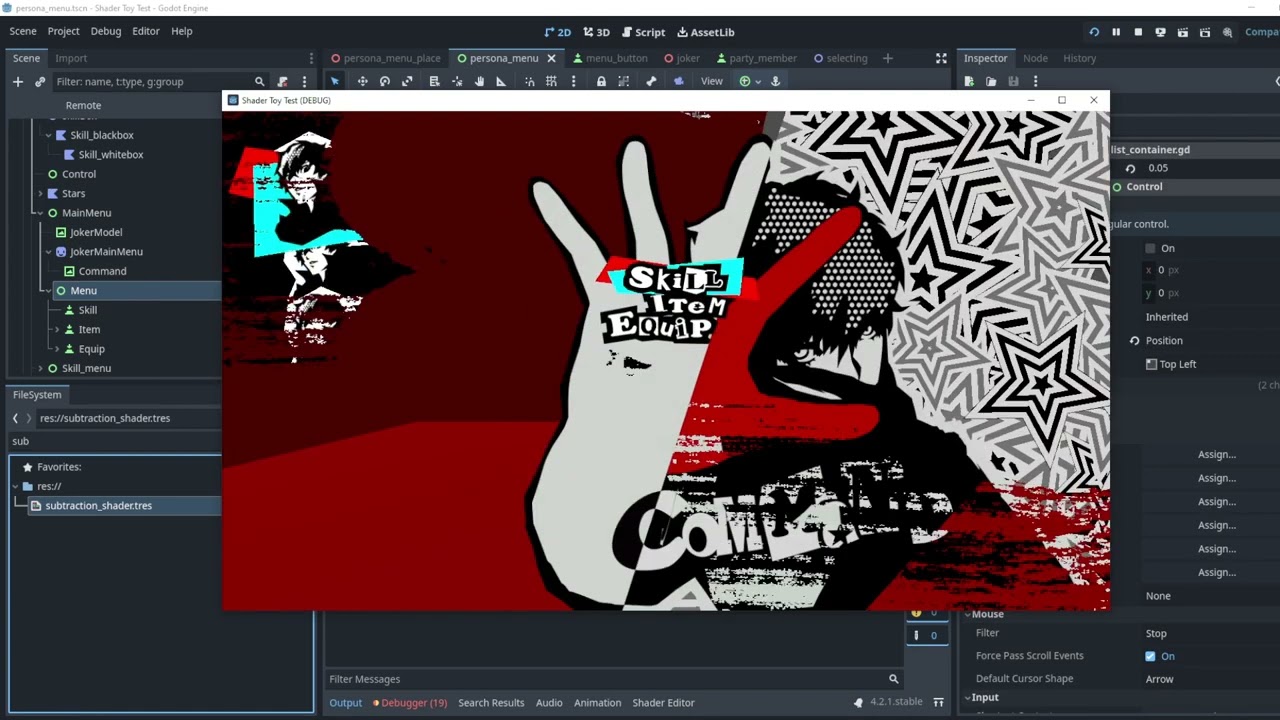This screenshot has width=1280, height=720.
Task: Click the group selected nodes icon
Action: pos(624,81)
